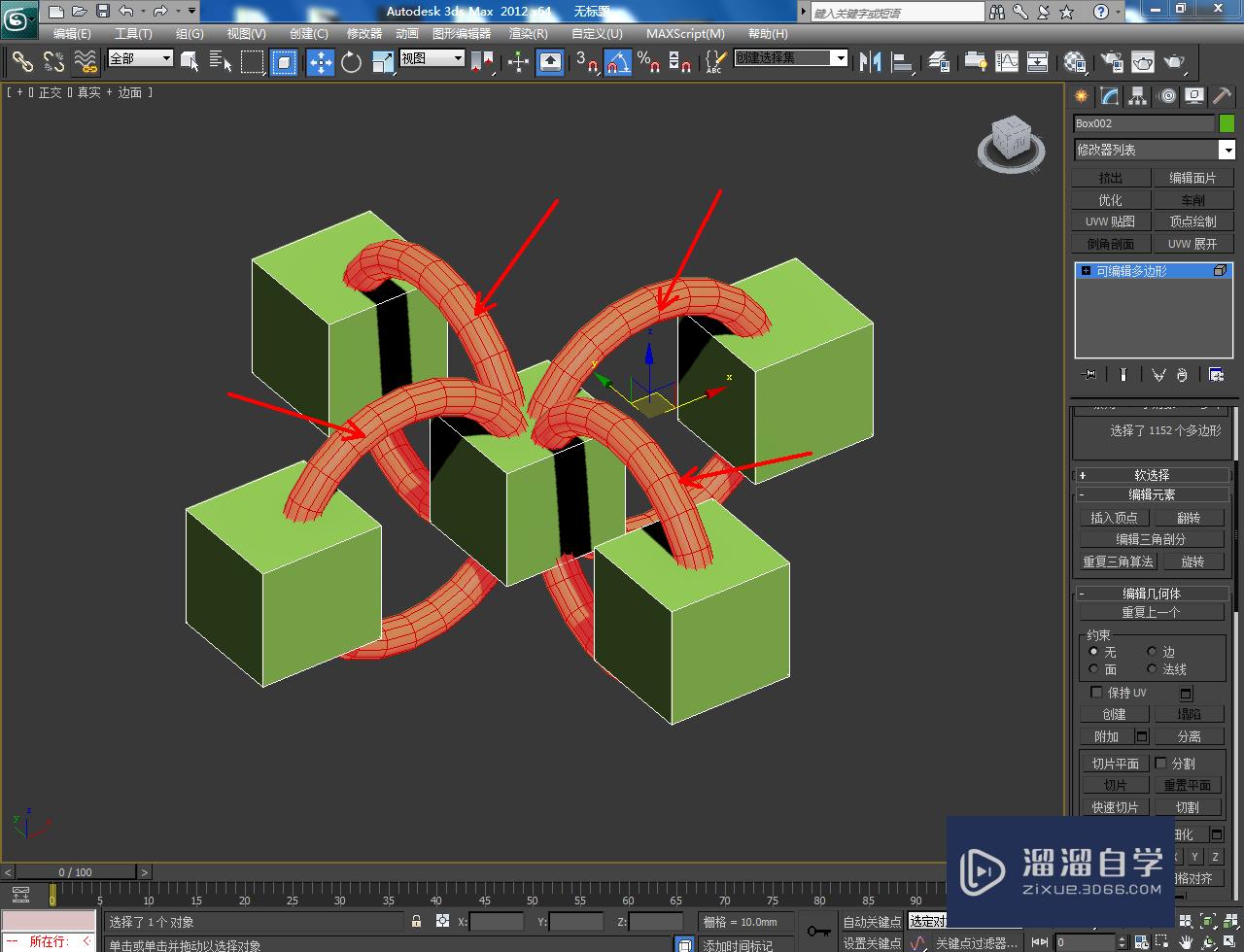Click the Mirror tool icon
The image size is (1244, 952).
pyautogui.click(x=871, y=62)
